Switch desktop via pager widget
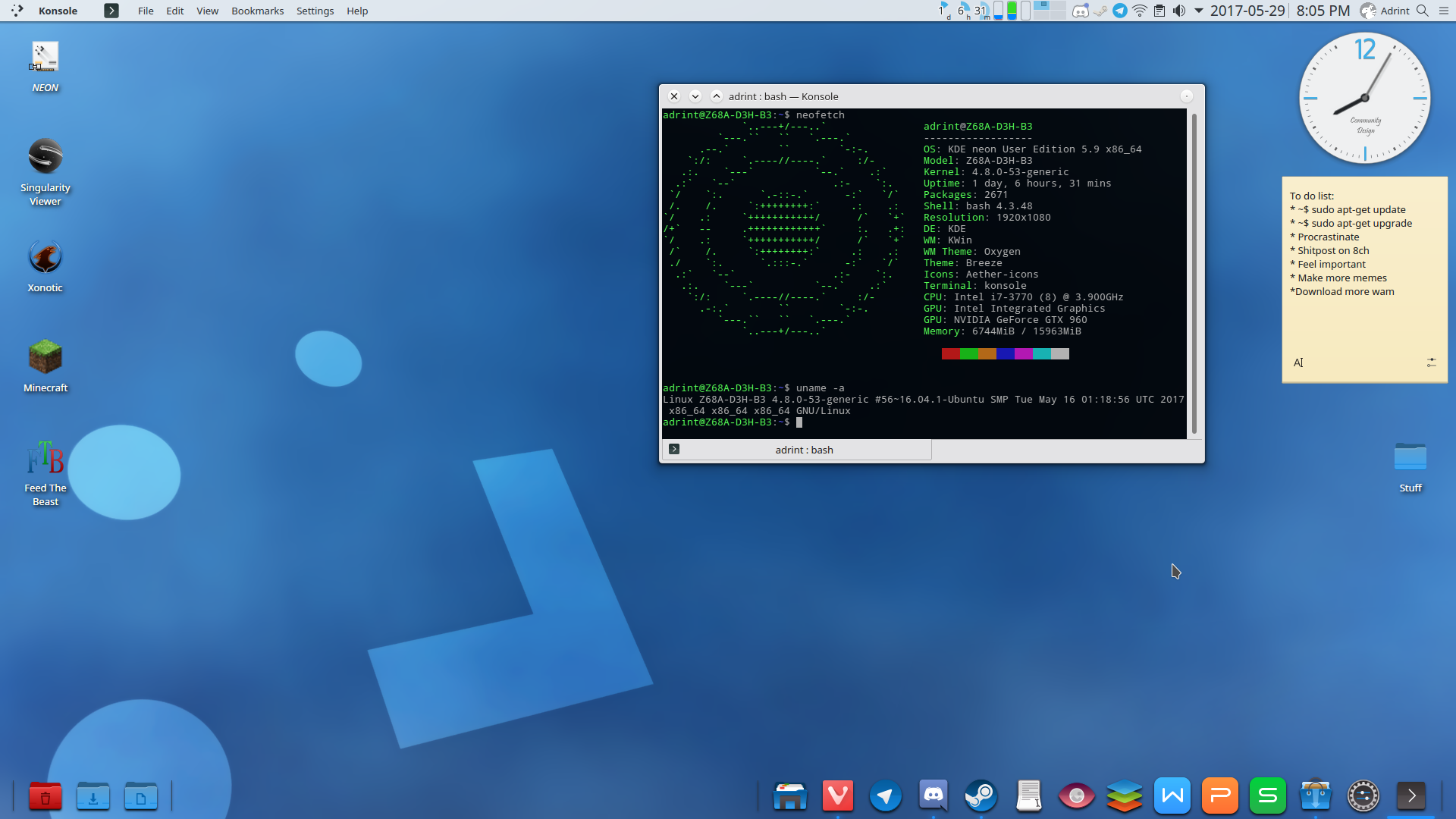1456x819 pixels. click(1050, 11)
